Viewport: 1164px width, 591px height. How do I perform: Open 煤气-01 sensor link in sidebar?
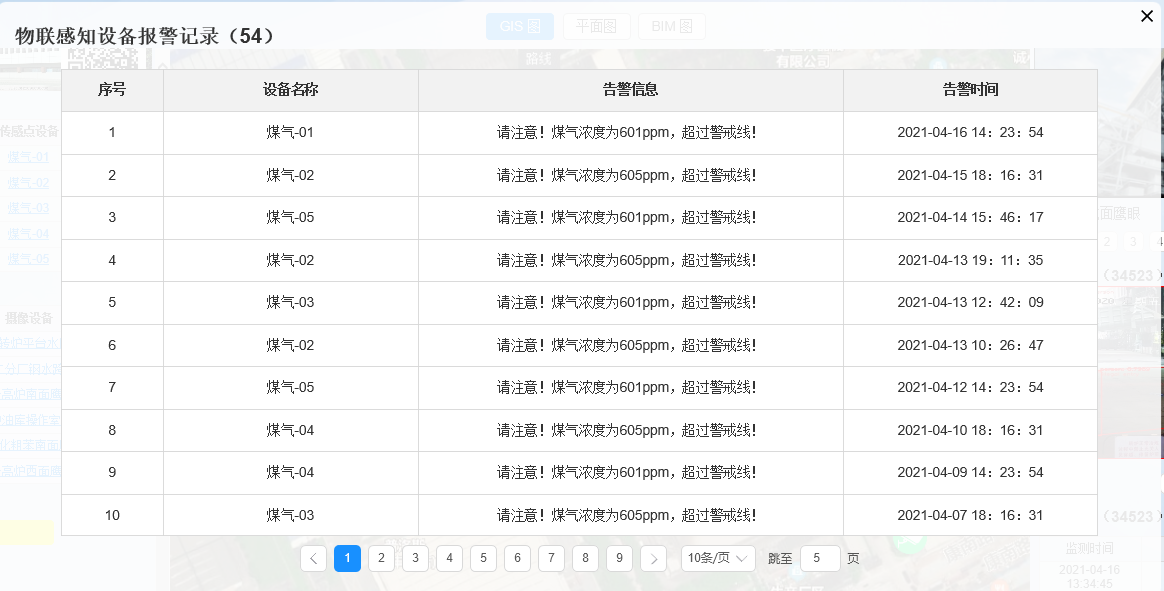tap(28, 157)
